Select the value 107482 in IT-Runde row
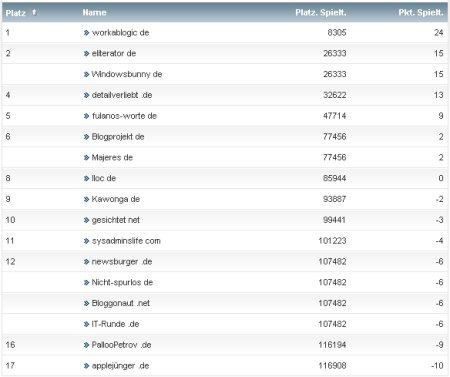The image size is (450, 377). pos(332,324)
